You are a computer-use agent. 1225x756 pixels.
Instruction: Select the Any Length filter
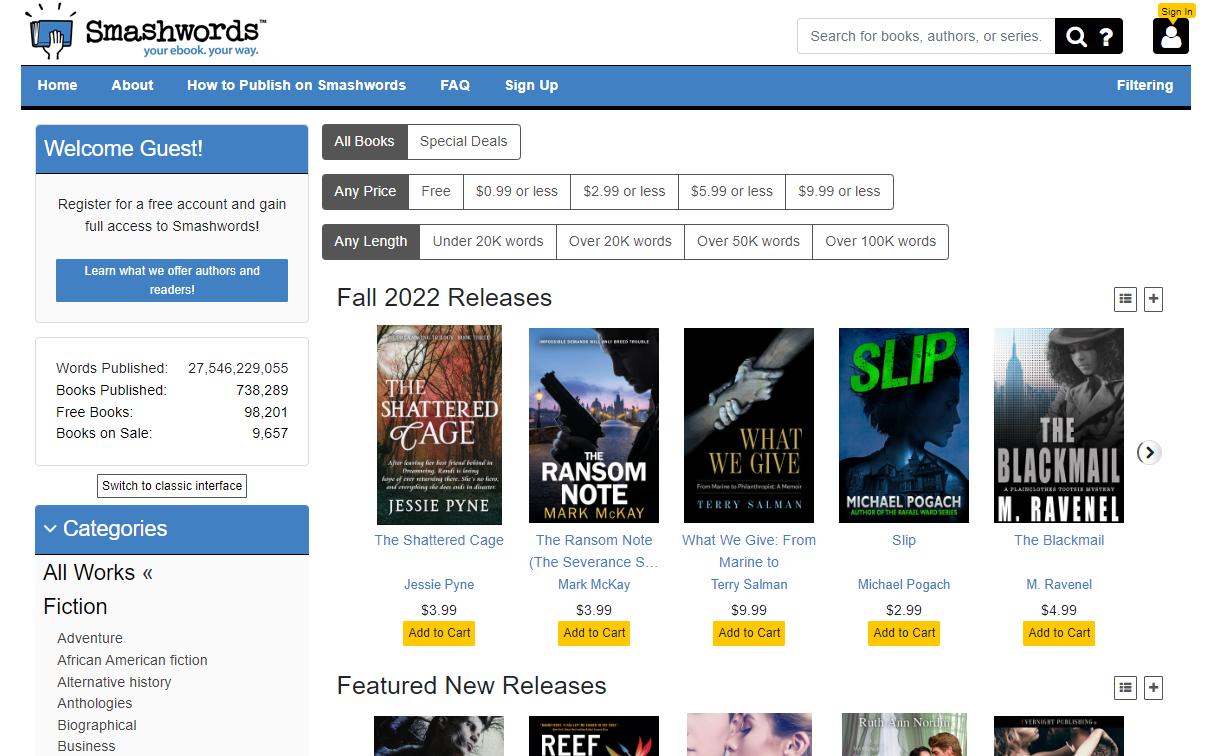click(x=371, y=242)
